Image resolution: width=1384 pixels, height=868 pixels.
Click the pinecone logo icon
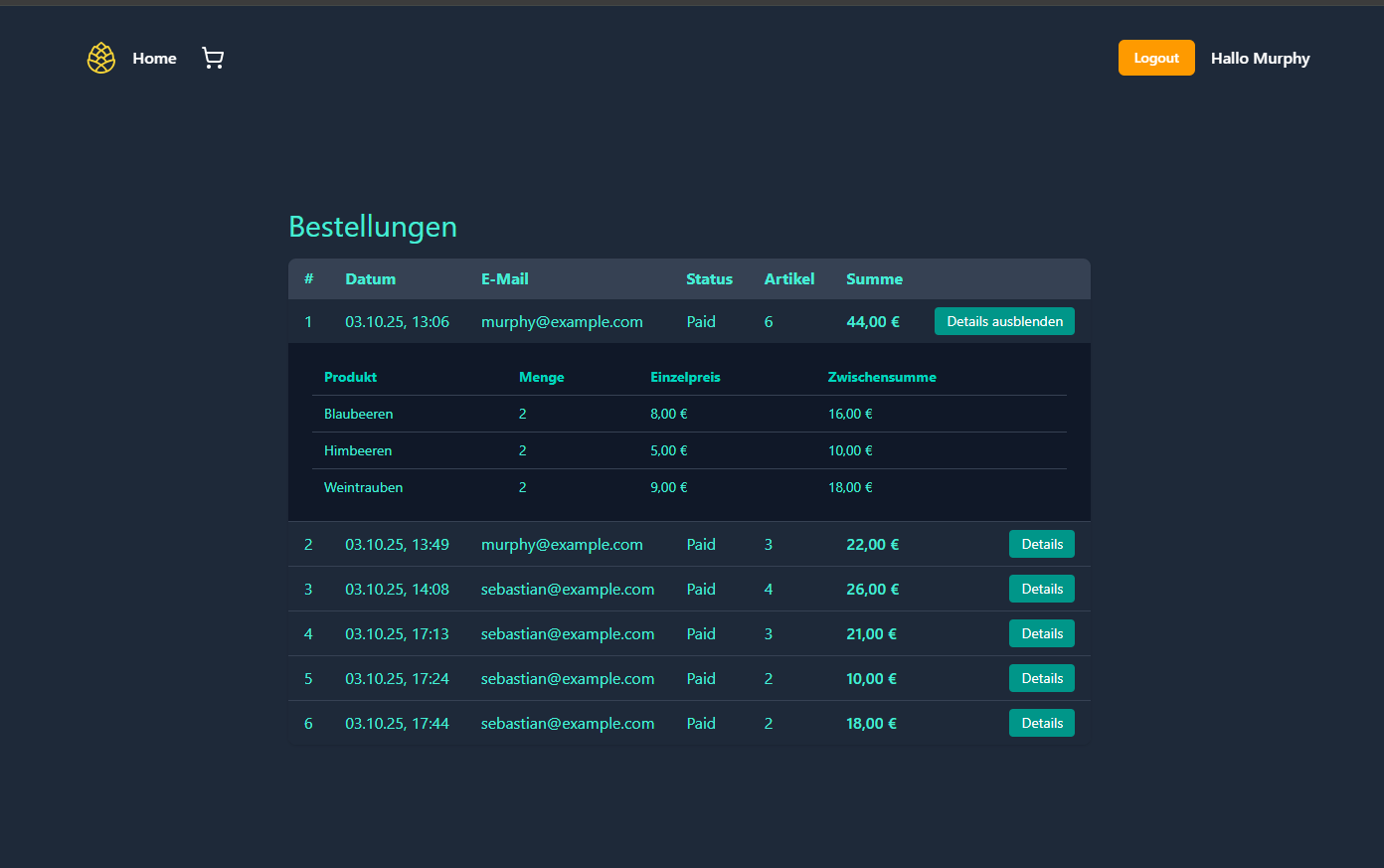tap(101, 59)
